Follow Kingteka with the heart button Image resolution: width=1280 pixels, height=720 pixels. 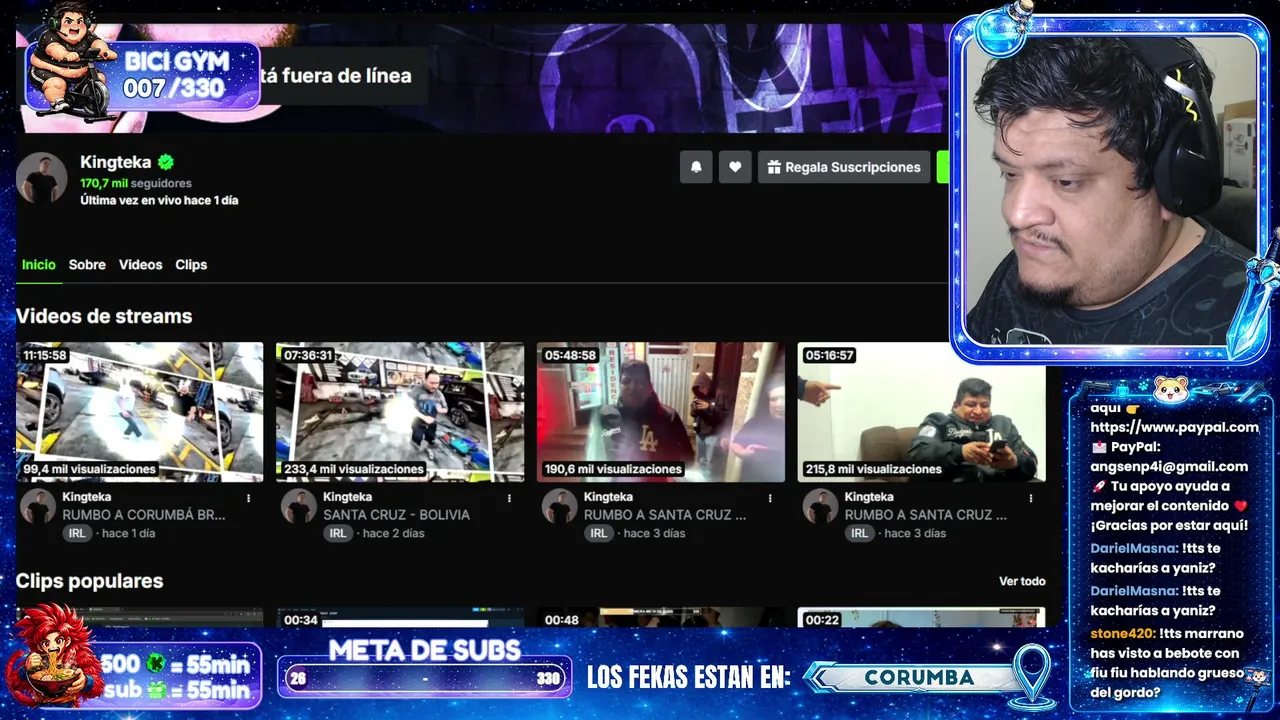[x=735, y=167]
